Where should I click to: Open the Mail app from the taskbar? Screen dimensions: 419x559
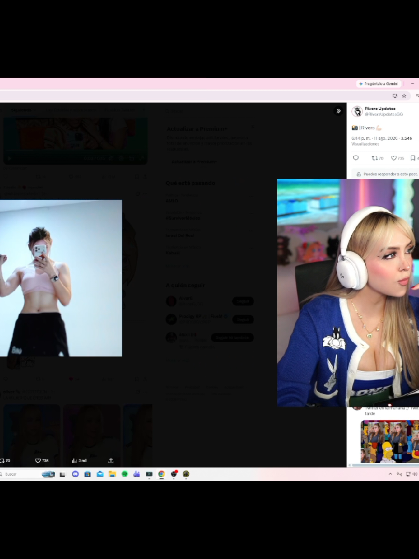(100, 474)
